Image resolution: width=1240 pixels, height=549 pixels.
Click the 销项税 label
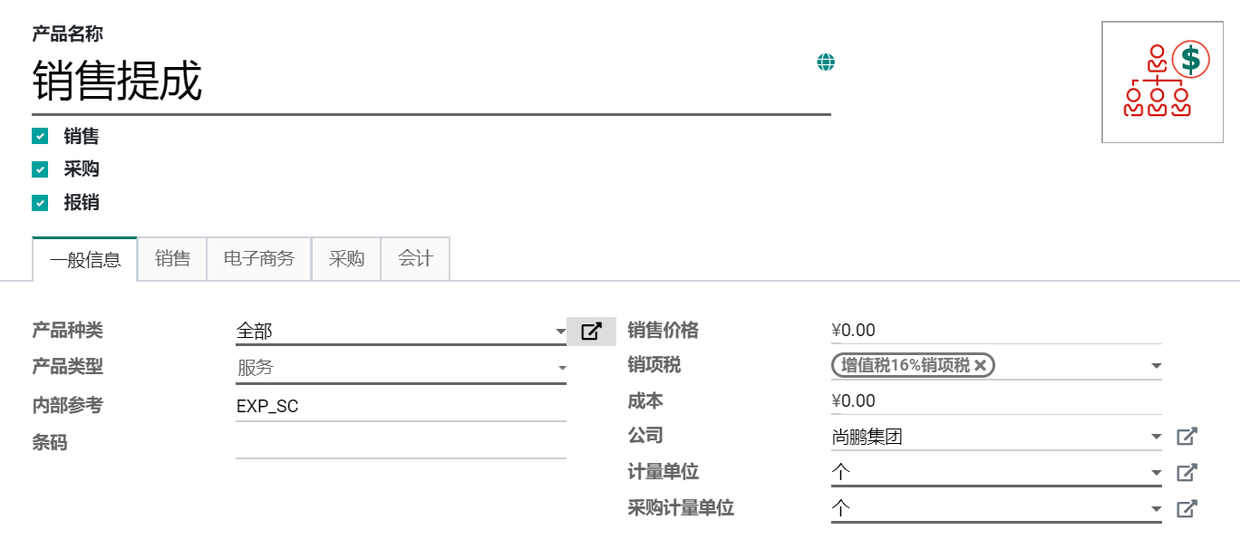(x=654, y=365)
